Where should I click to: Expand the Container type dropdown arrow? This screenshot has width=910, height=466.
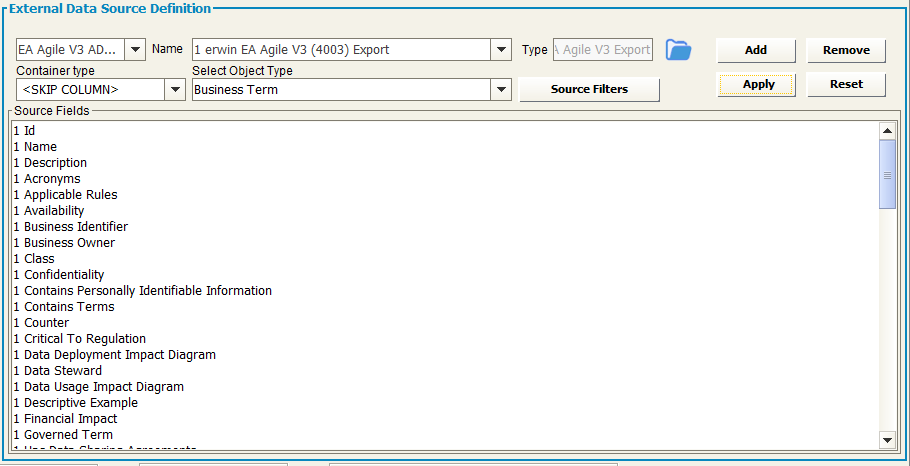tap(175, 90)
